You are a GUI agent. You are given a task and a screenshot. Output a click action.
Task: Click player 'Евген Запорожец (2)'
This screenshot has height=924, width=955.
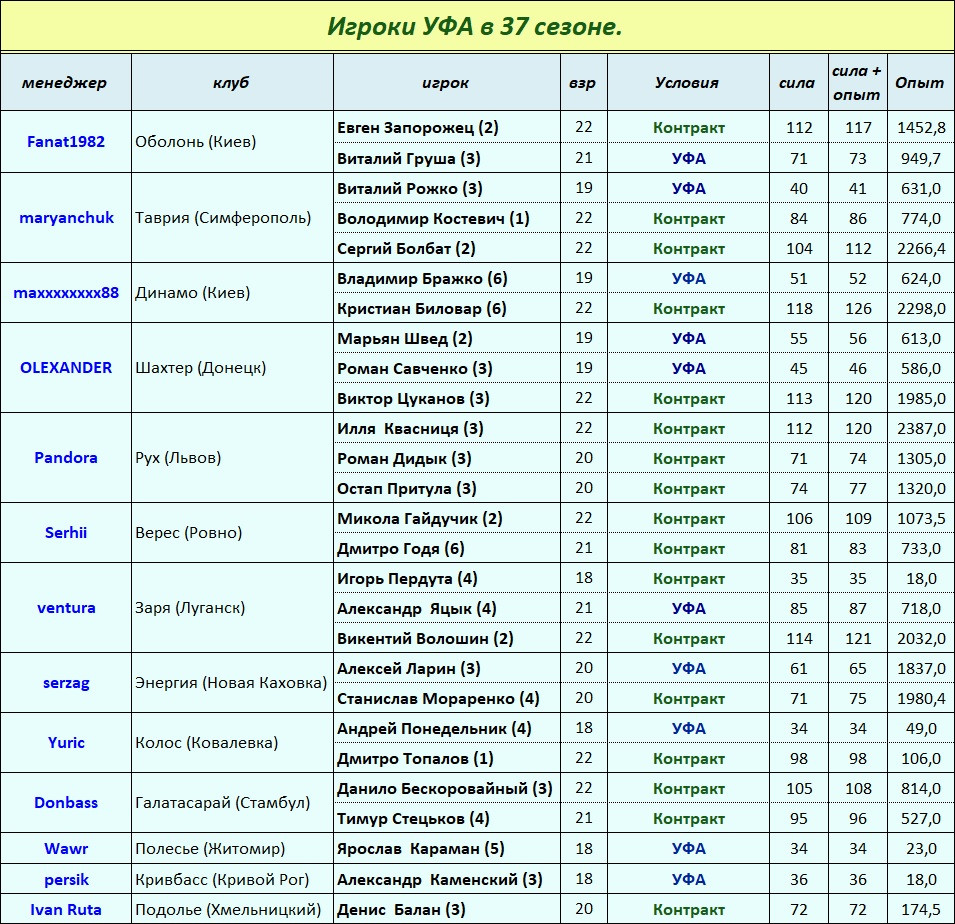(418, 128)
